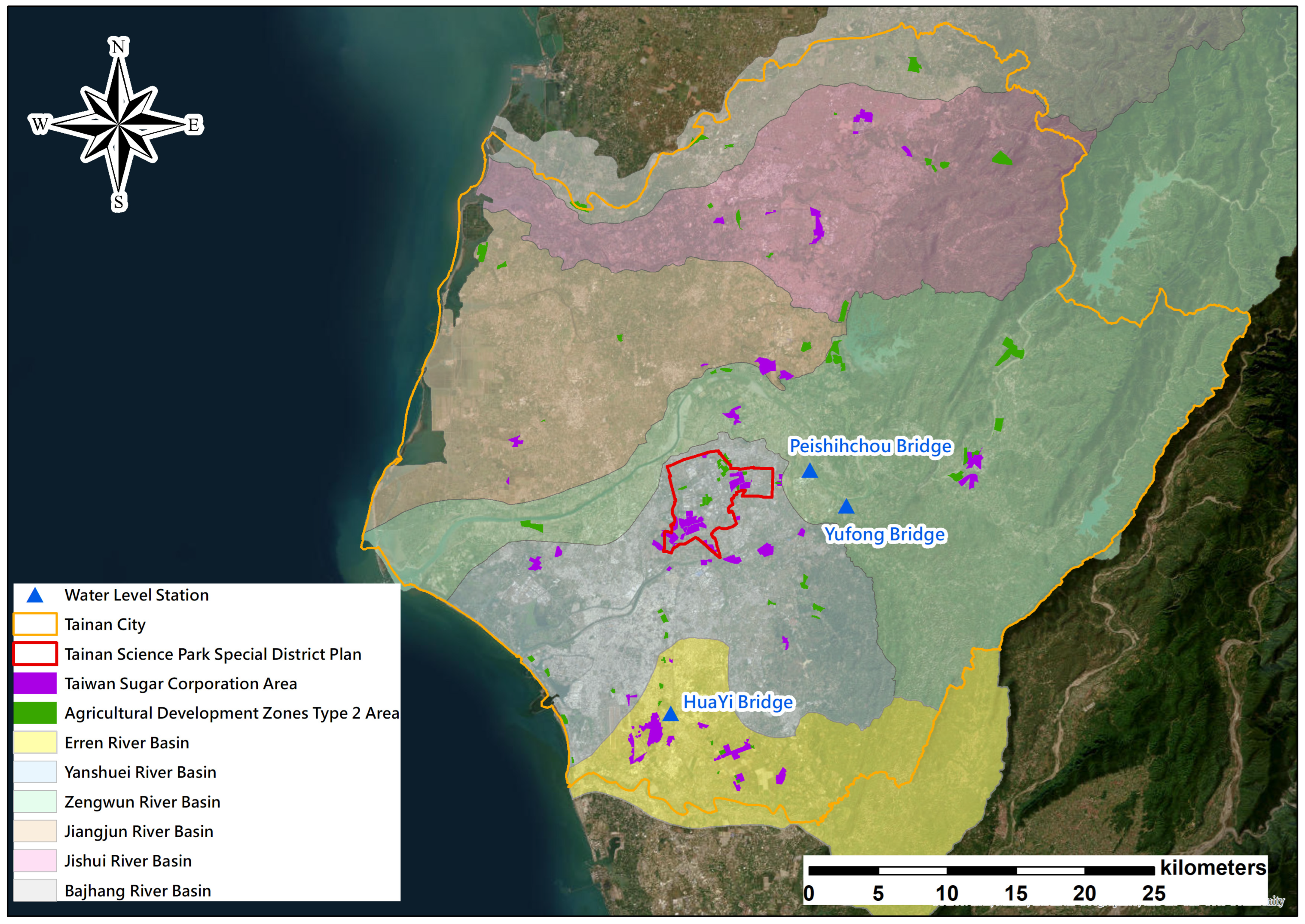Click the Taiwan Sugar Corporation purple swatch
This screenshot has height=924, width=1305.
pyautogui.click(x=35, y=684)
